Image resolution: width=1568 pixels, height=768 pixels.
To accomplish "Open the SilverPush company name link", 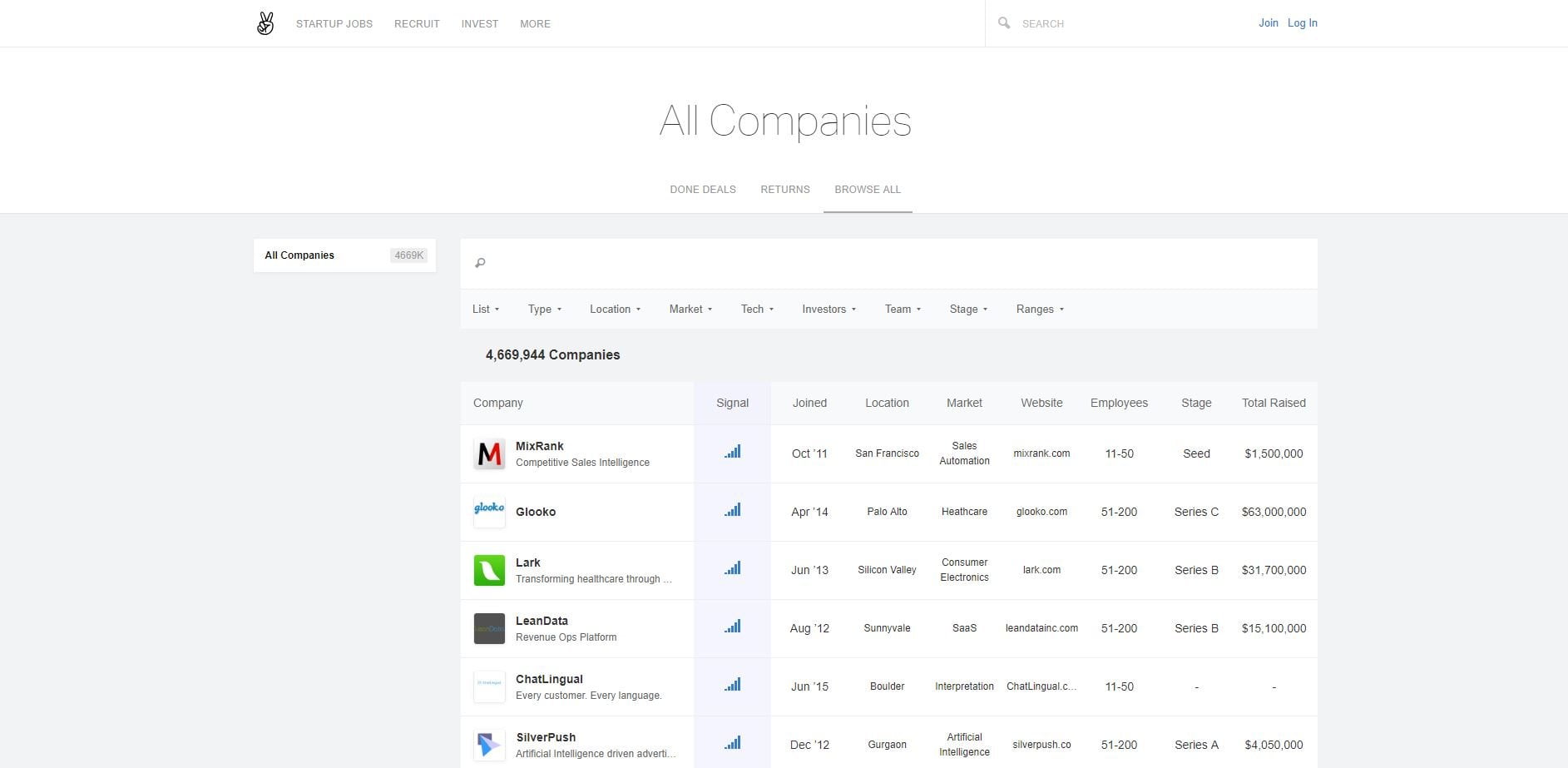I will [546, 737].
